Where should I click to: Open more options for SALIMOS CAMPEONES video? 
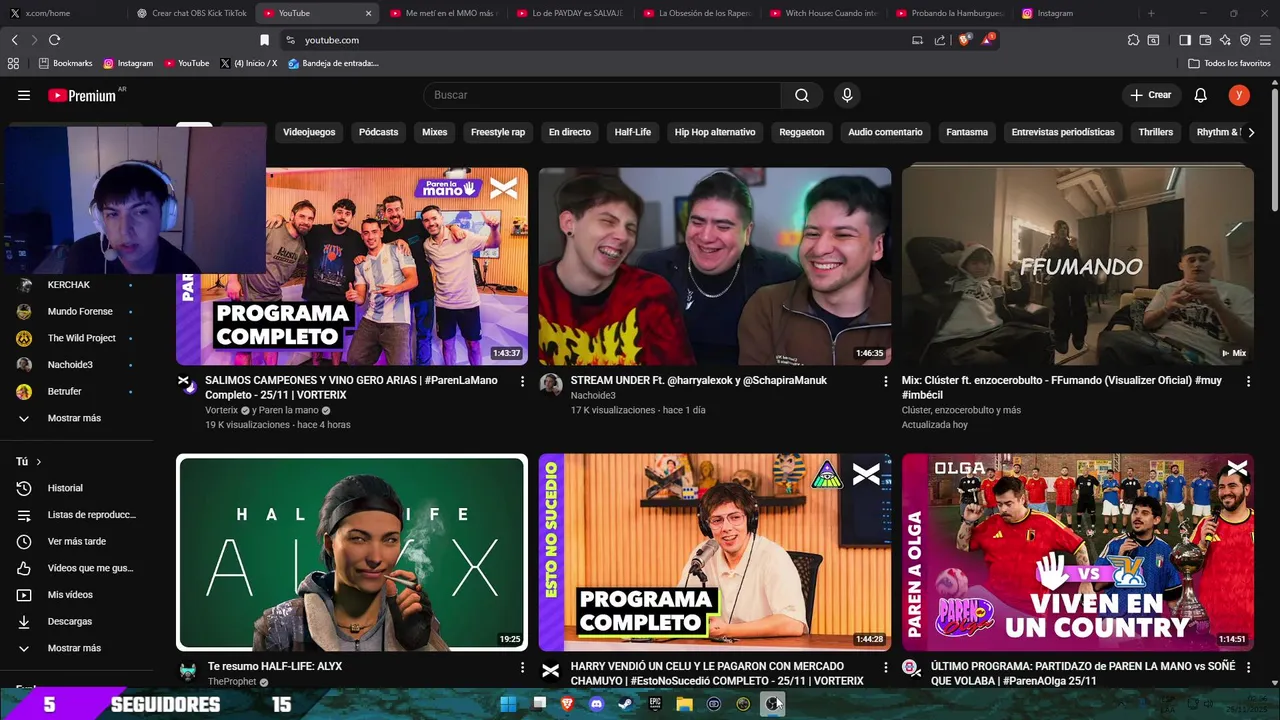[x=522, y=381]
